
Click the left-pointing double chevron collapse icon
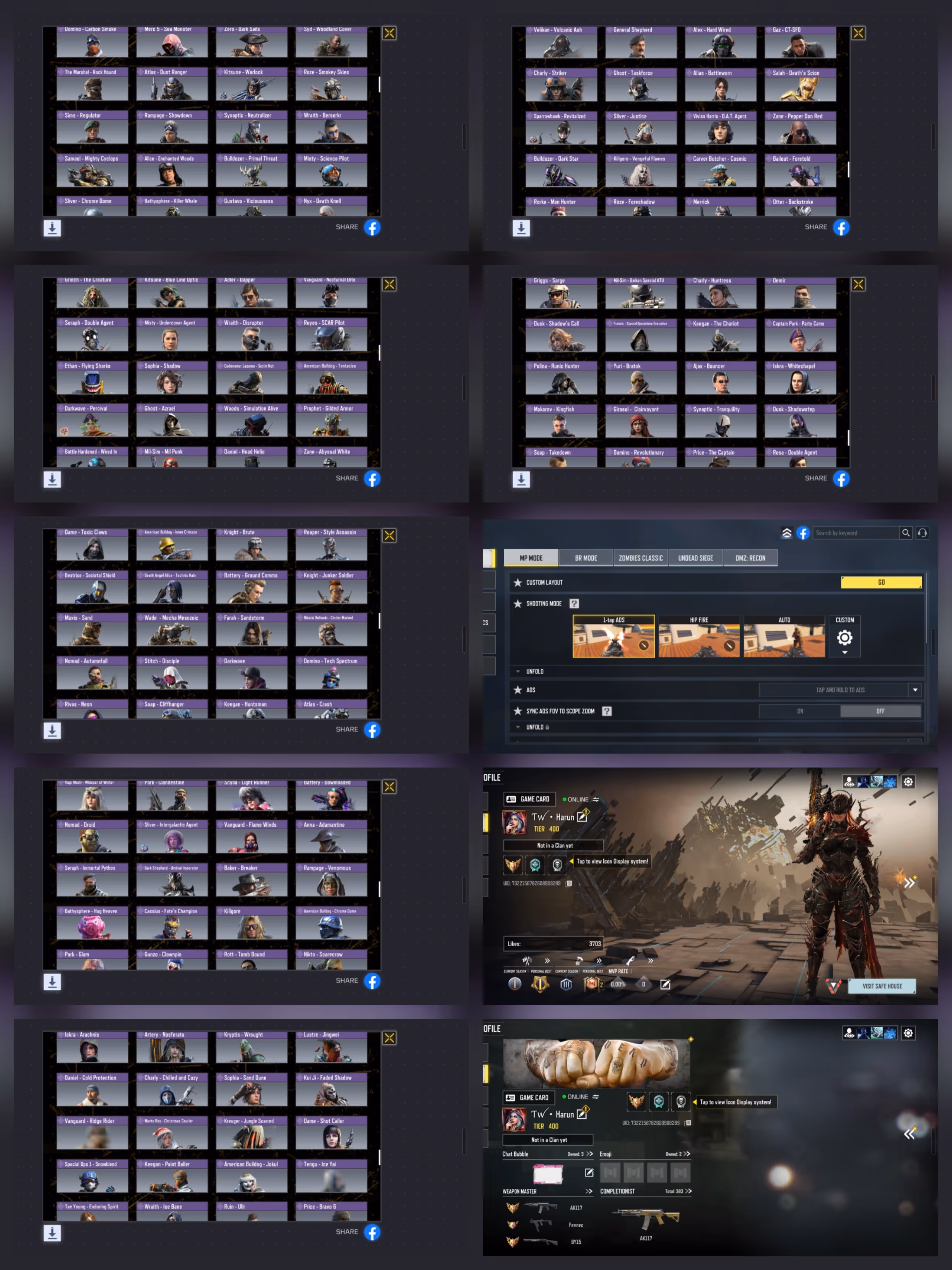pyautogui.click(x=909, y=1134)
